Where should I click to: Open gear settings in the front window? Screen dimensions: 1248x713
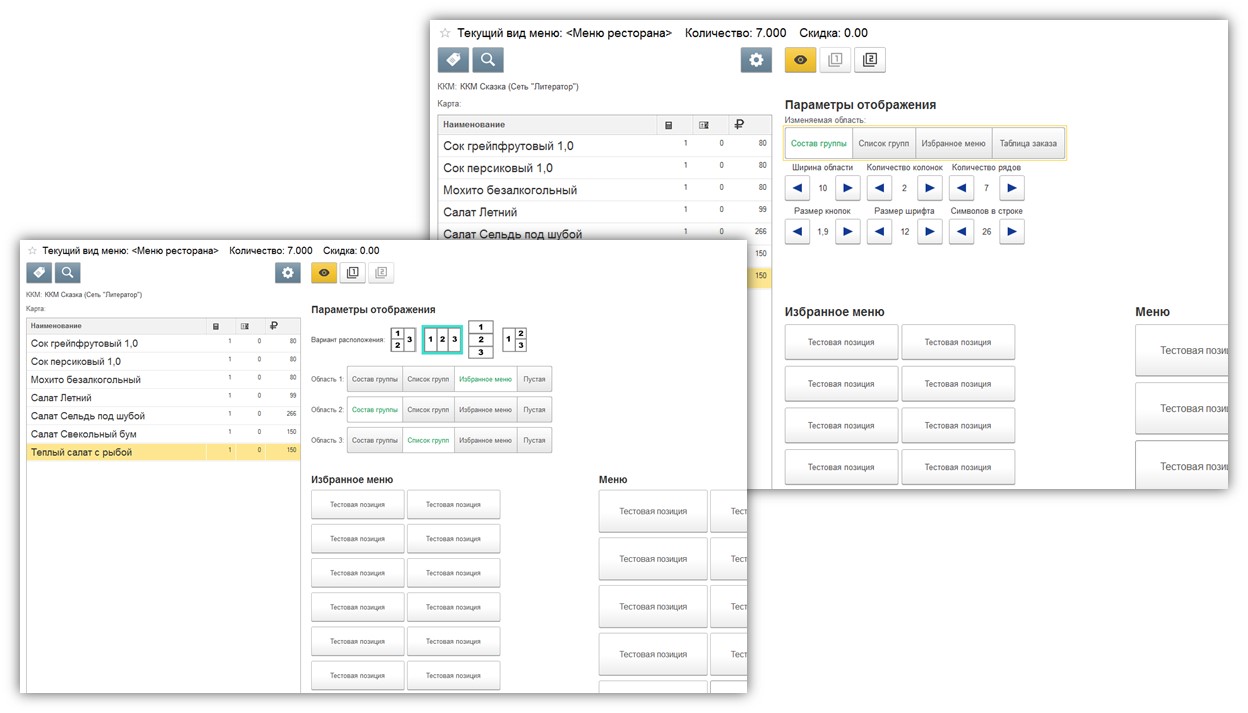coord(288,272)
